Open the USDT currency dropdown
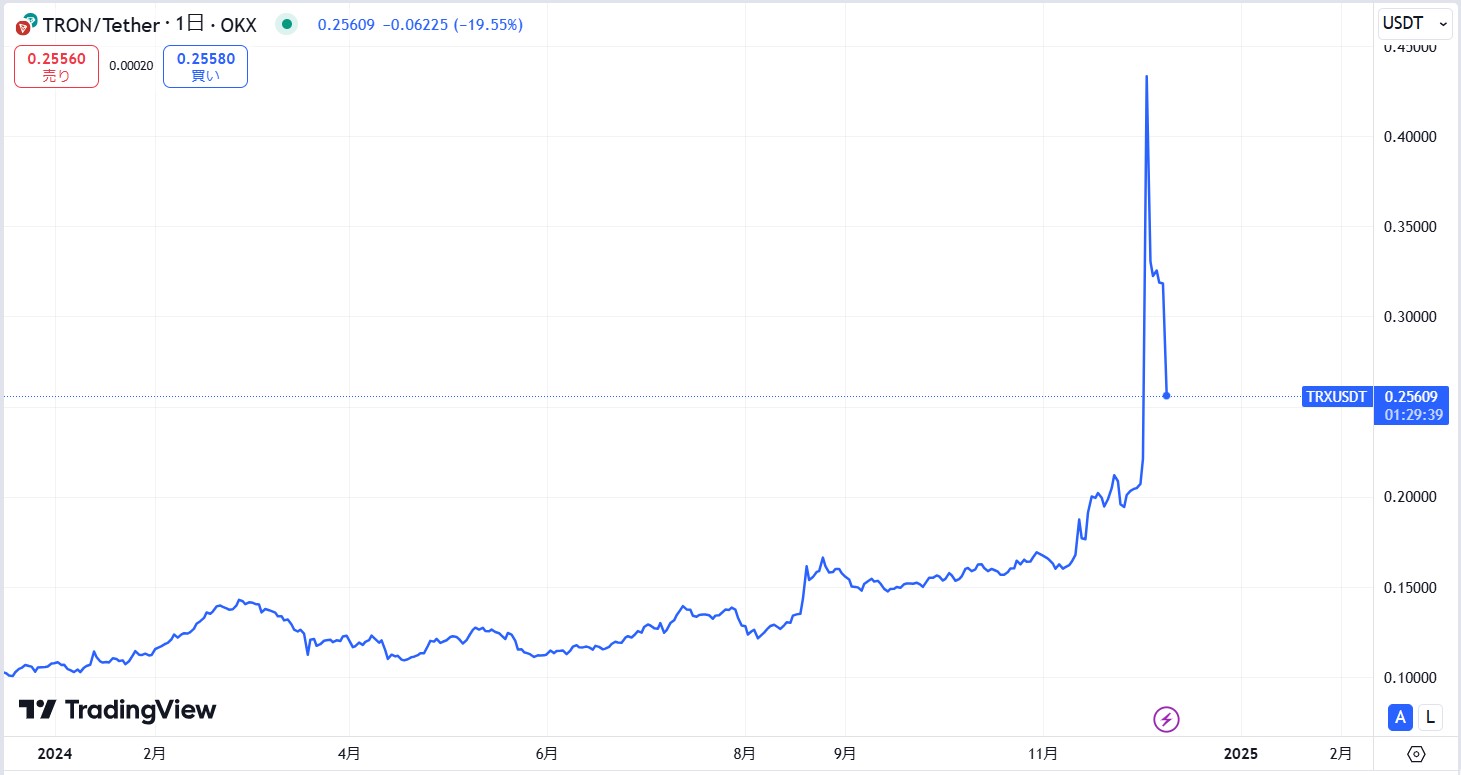 coord(1414,22)
